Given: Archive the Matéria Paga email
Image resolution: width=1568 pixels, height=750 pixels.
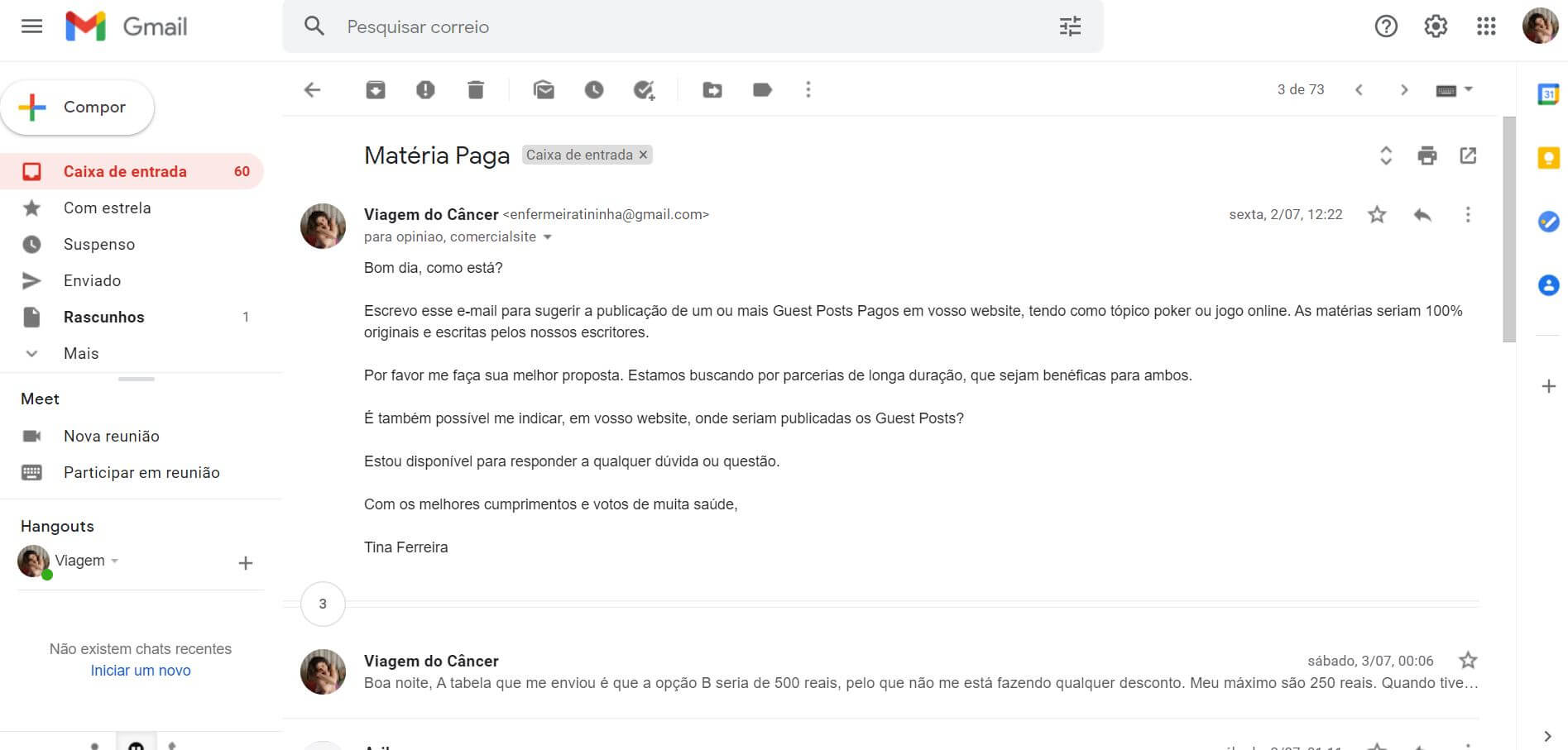Looking at the screenshot, I should point(375,89).
